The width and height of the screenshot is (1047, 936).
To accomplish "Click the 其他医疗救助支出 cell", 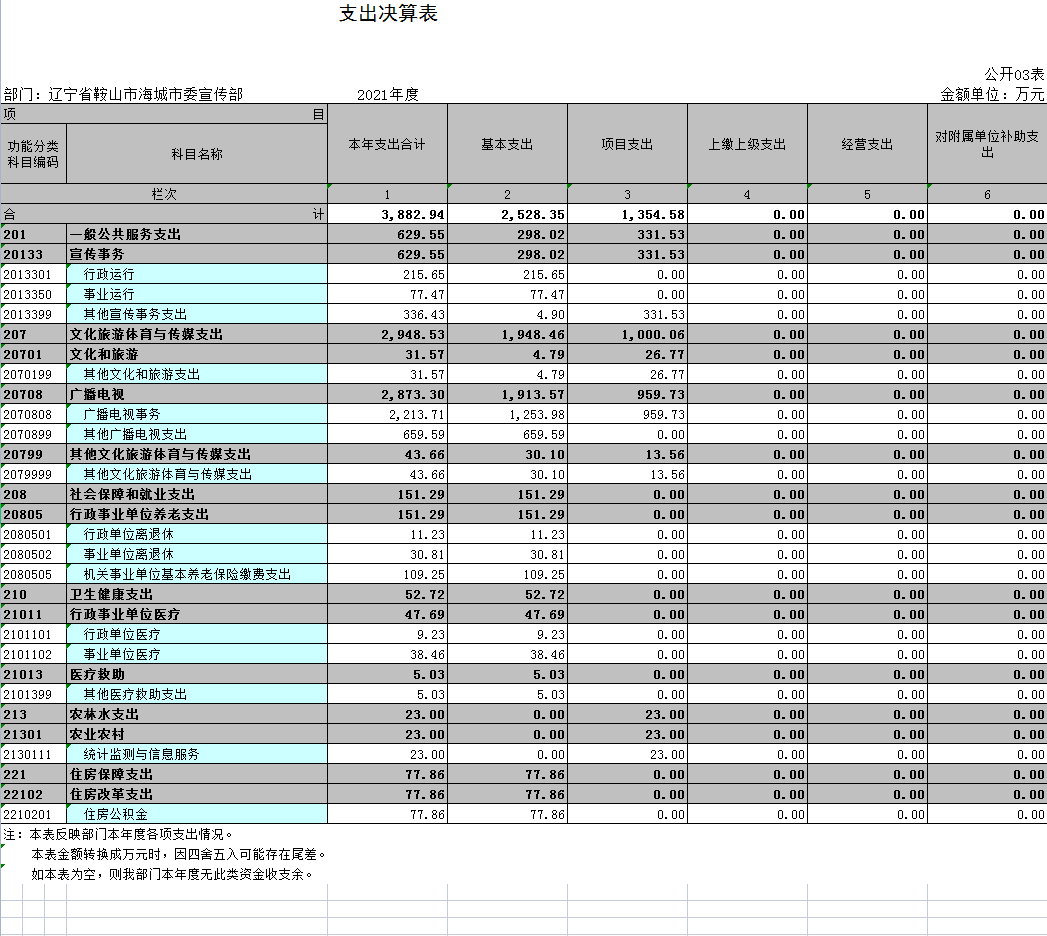I will pos(197,695).
